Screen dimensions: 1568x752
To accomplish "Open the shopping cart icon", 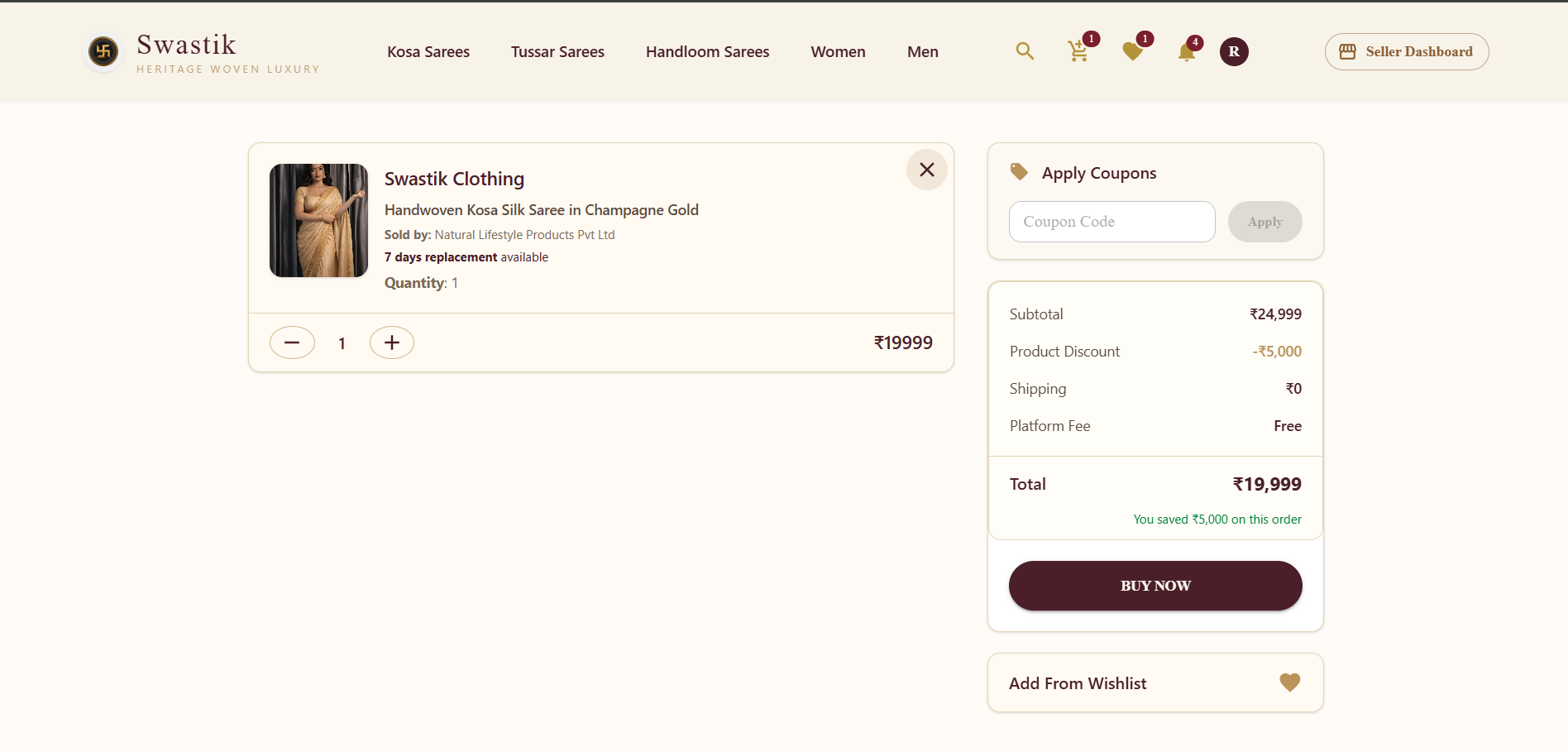I will 1078,51.
